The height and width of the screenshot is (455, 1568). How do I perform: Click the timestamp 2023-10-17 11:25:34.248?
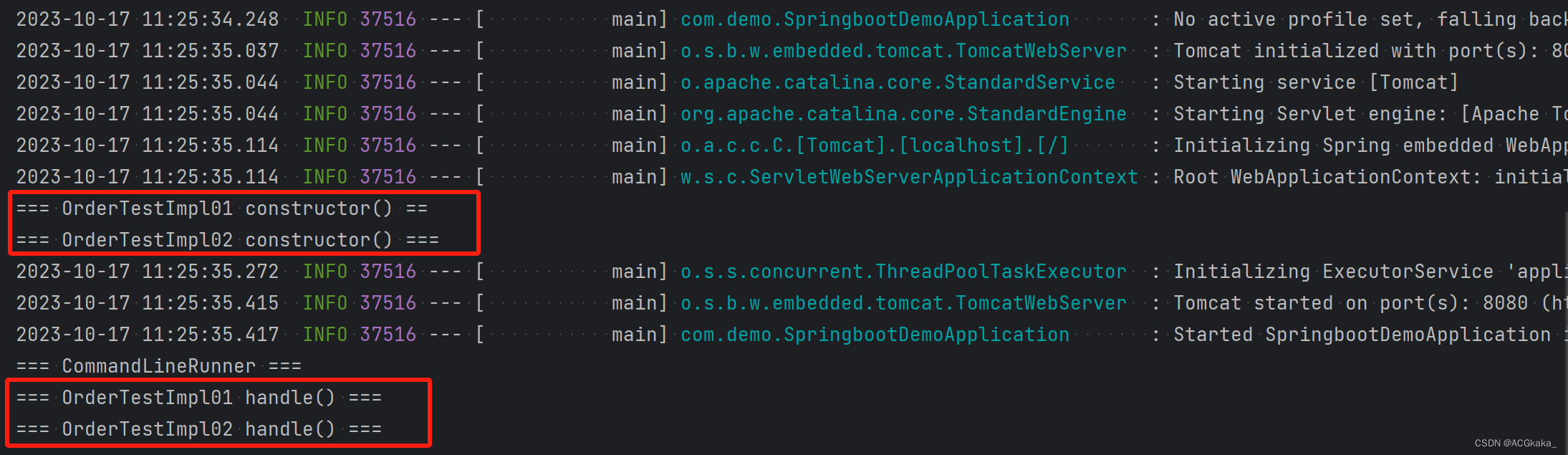coord(148,20)
